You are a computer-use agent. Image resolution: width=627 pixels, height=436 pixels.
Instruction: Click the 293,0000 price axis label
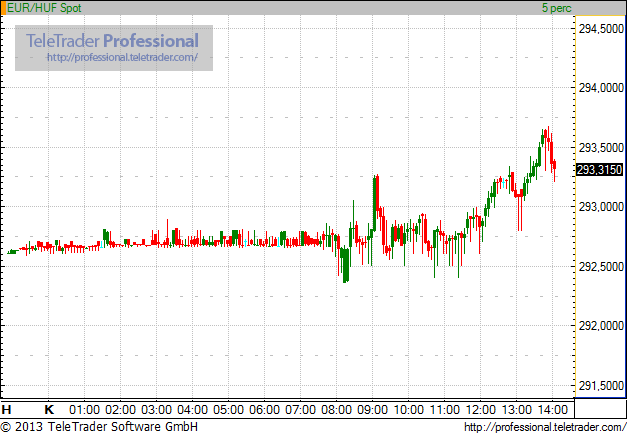click(601, 207)
